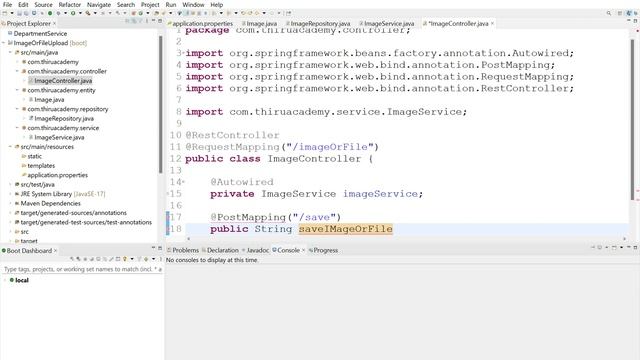Click the toolbar Search magnifier at far right
The height and width of the screenshot is (360, 640).
tap(609, 13)
